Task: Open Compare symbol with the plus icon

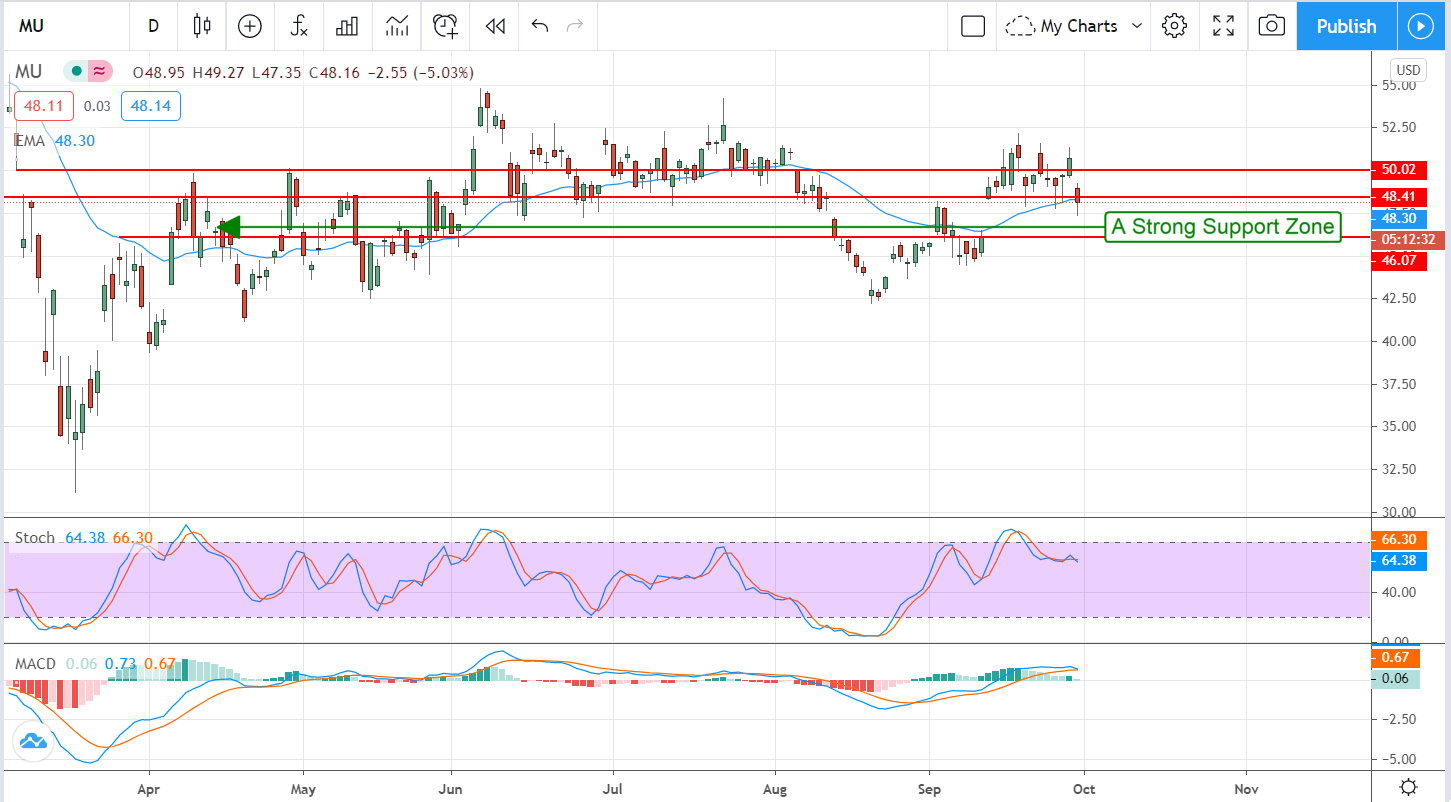Action: [248, 26]
